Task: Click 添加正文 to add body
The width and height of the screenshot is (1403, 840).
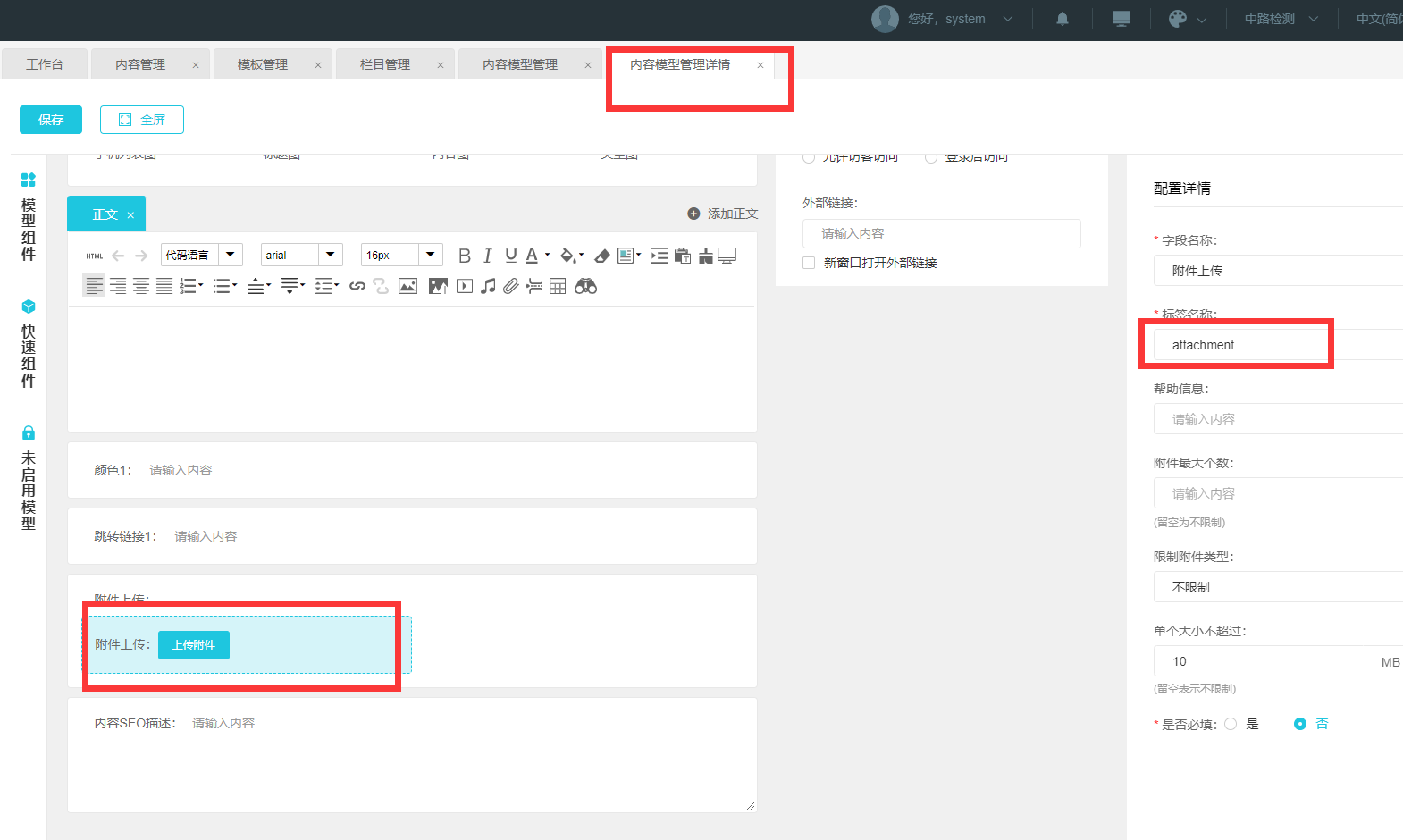Action: coord(722,214)
